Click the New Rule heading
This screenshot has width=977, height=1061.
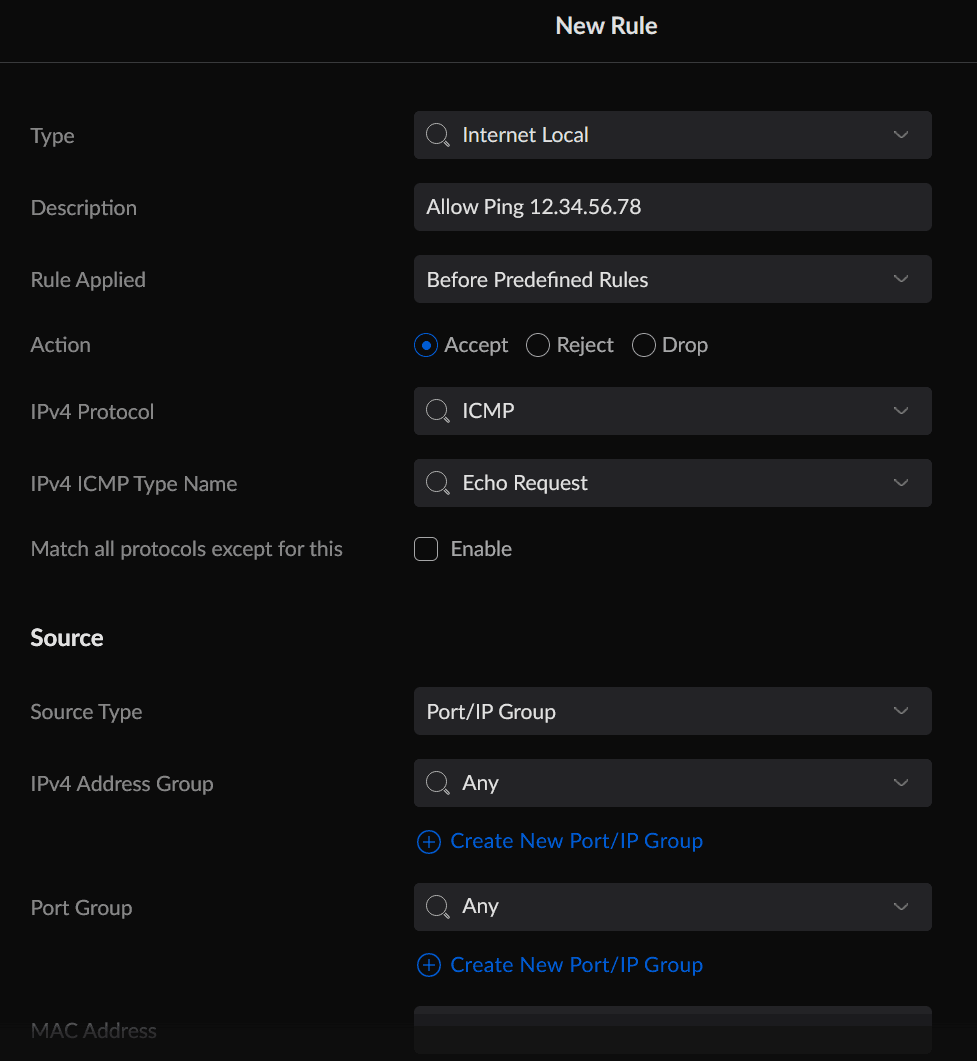coord(606,25)
